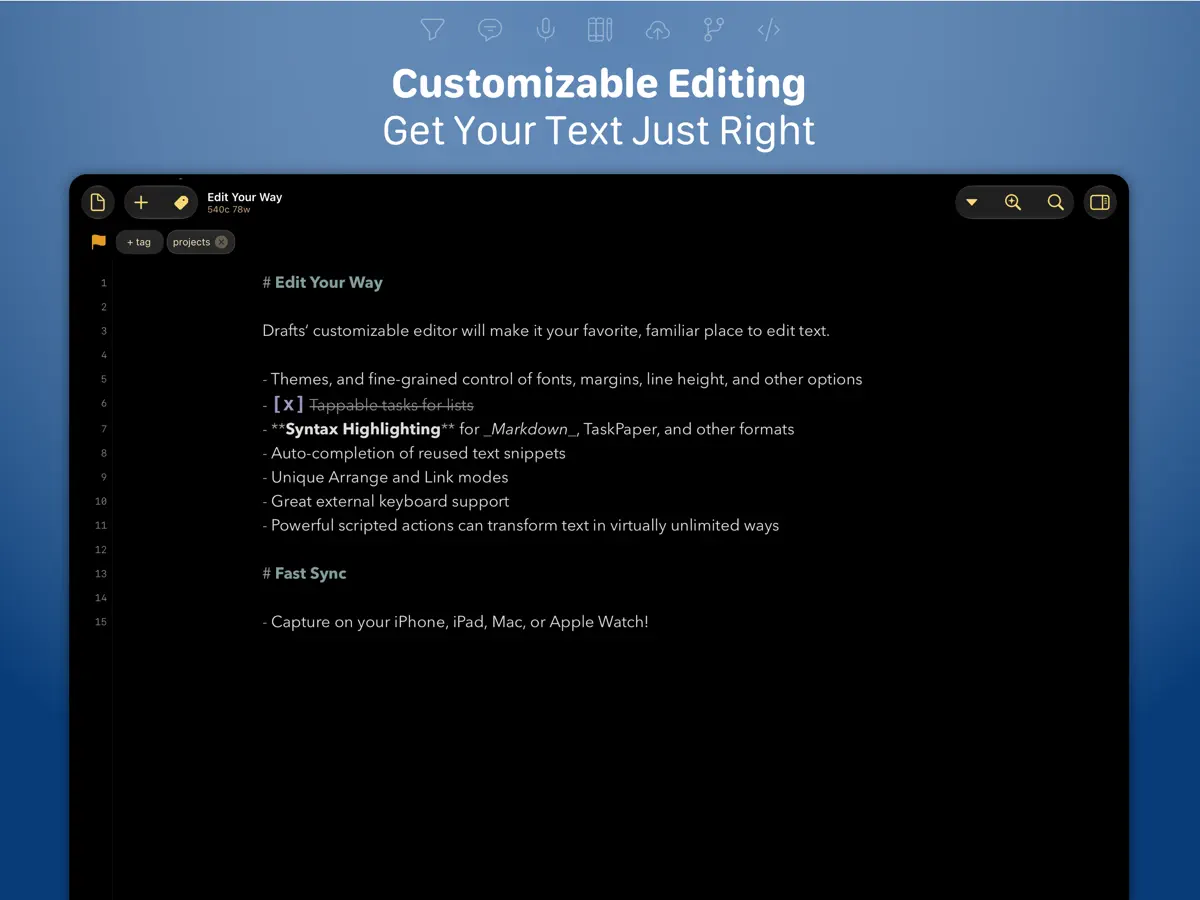Click the line starting 'Drafts' customizable editor'
The width and height of the screenshot is (1200, 900).
(x=546, y=331)
